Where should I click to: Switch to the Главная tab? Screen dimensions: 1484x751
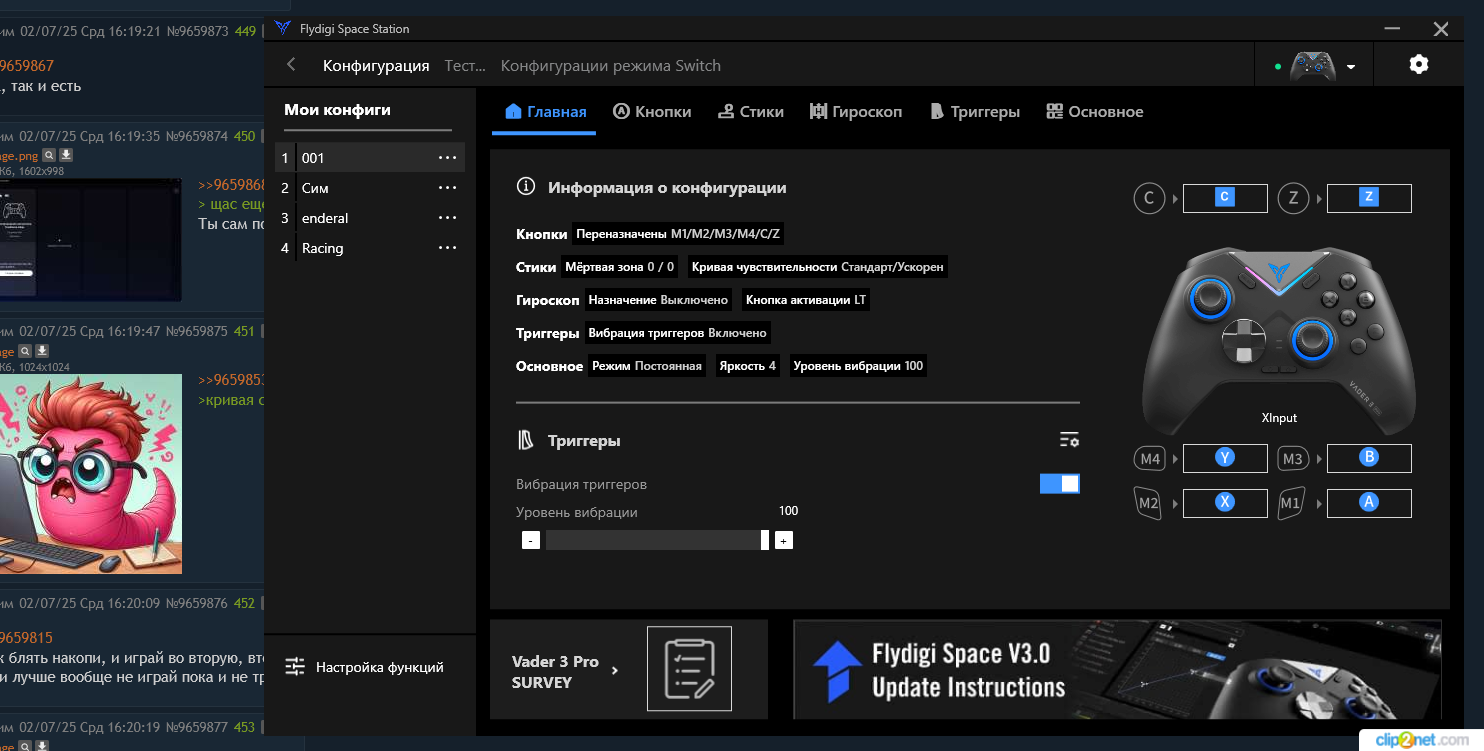(x=545, y=112)
